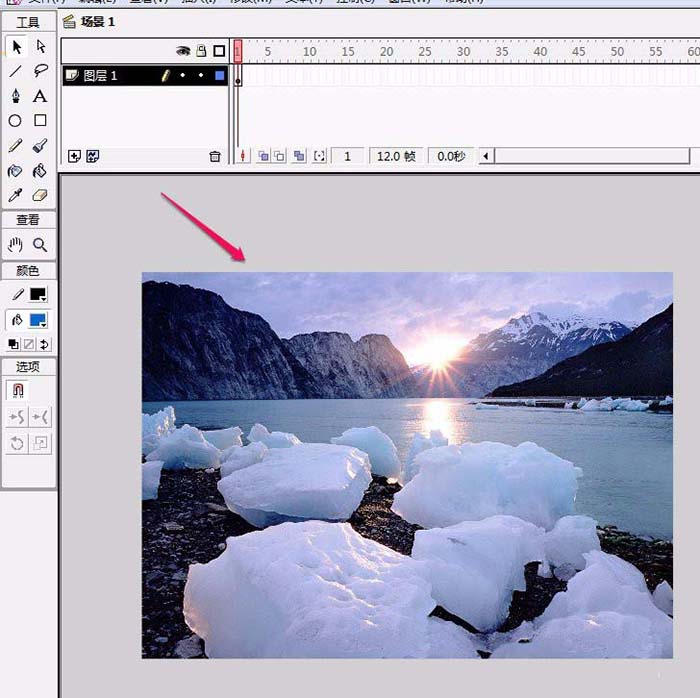The width and height of the screenshot is (700, 698).
Task: Select the Arrow selection tool
Action: (x=17, y=47)
